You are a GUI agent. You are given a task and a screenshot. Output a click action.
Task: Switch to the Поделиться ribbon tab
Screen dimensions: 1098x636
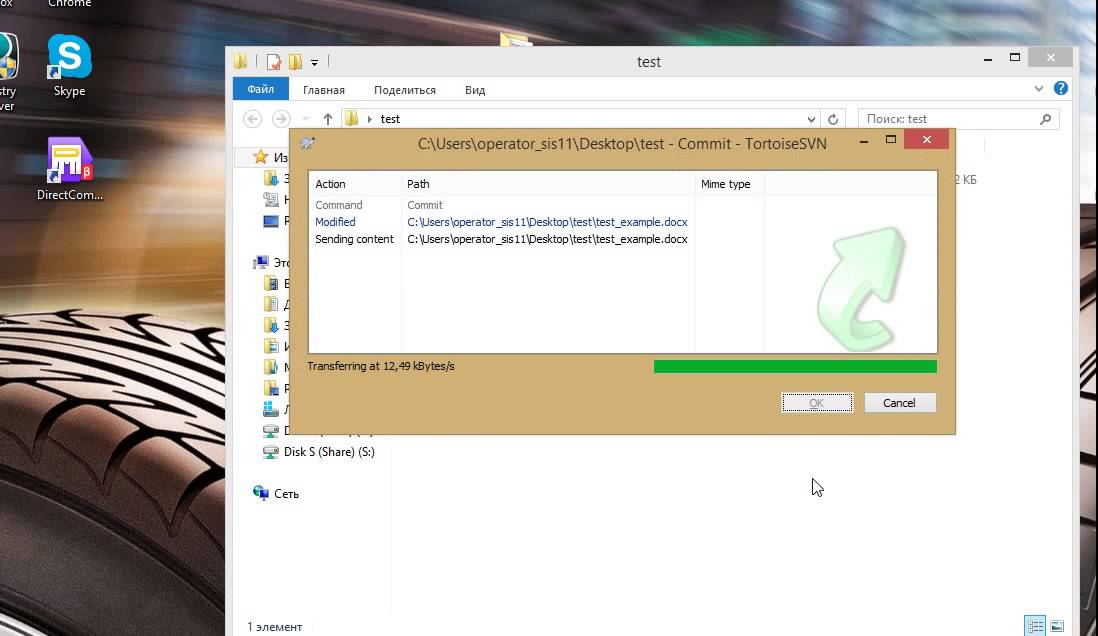point(405,90)
